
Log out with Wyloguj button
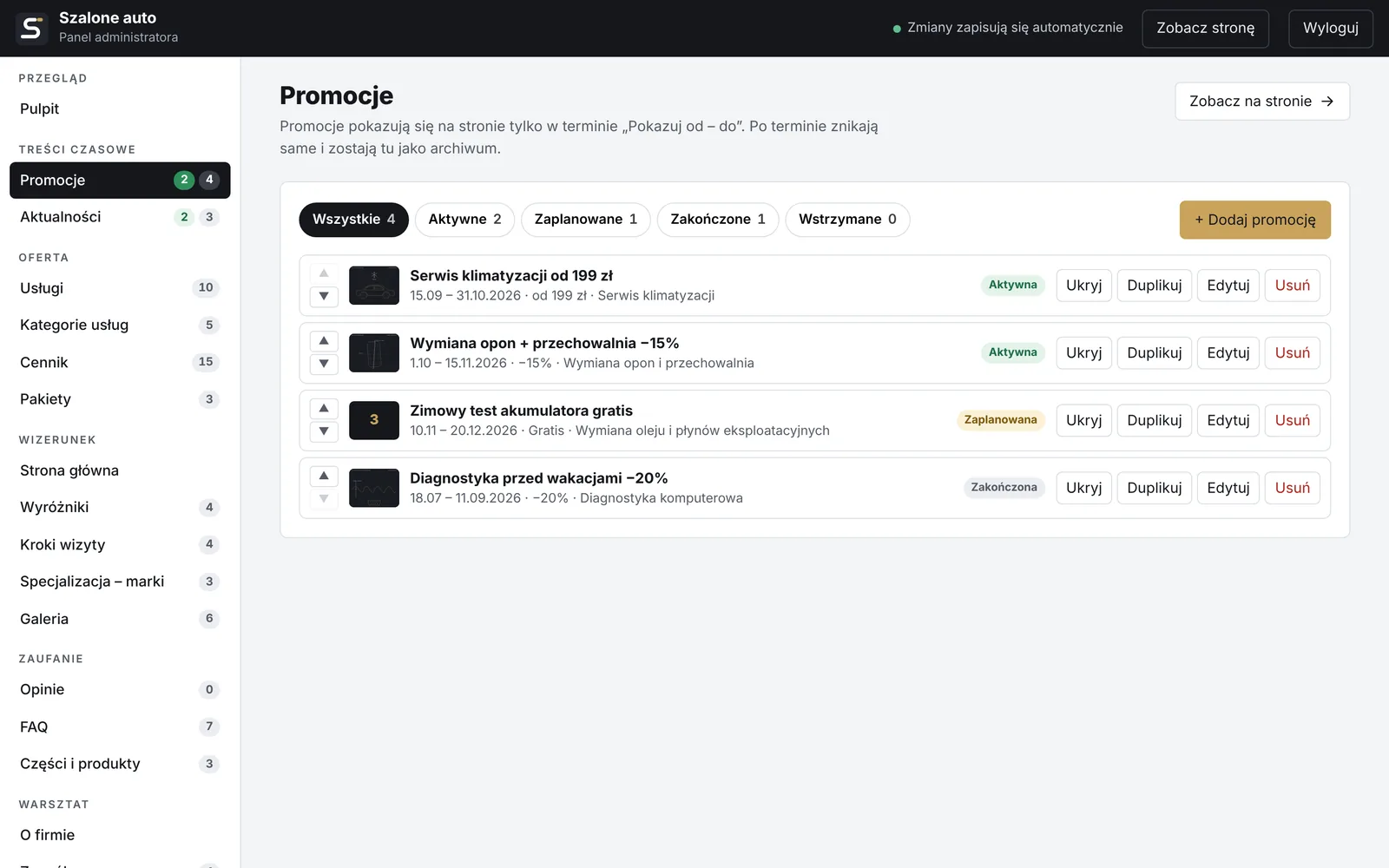pos(1331,29)
